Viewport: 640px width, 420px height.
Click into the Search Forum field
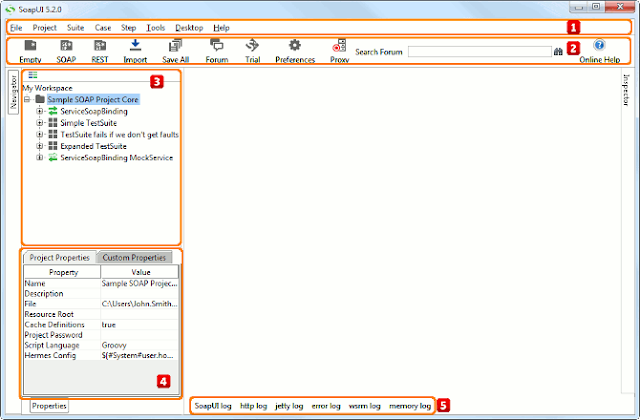(480, 51)
